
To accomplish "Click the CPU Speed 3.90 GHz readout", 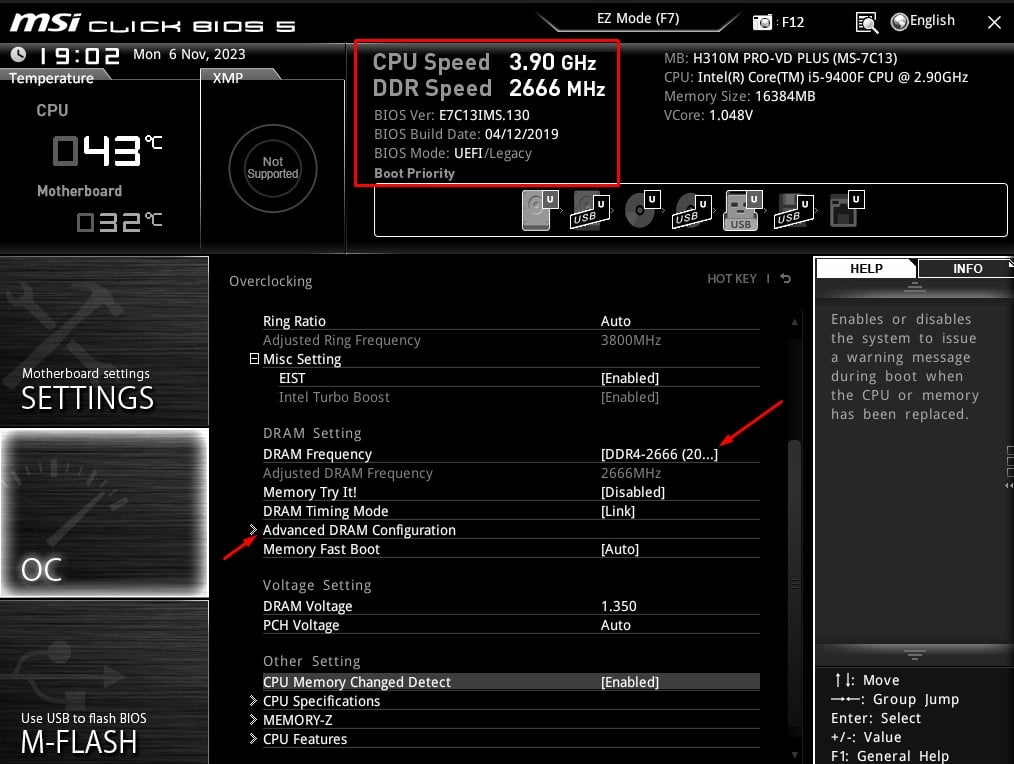I will coord(484,62).
